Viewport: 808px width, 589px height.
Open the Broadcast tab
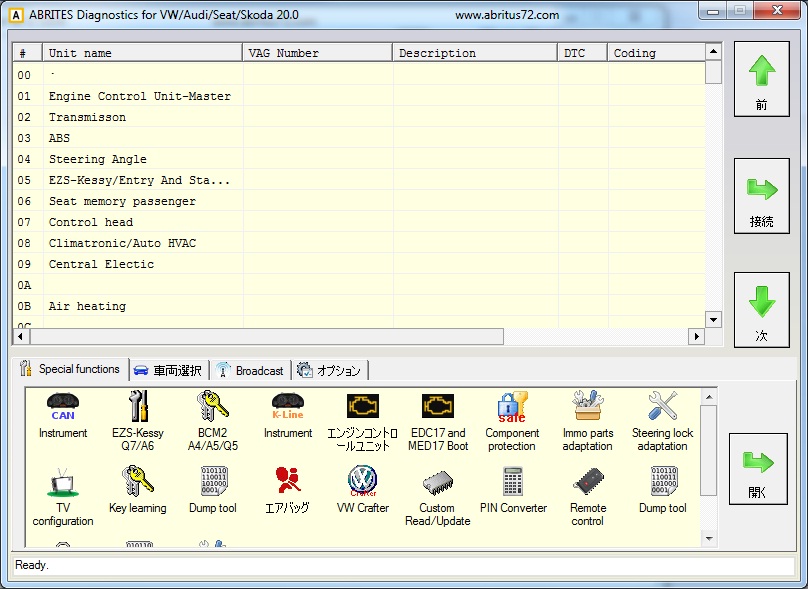coord(250,371)
